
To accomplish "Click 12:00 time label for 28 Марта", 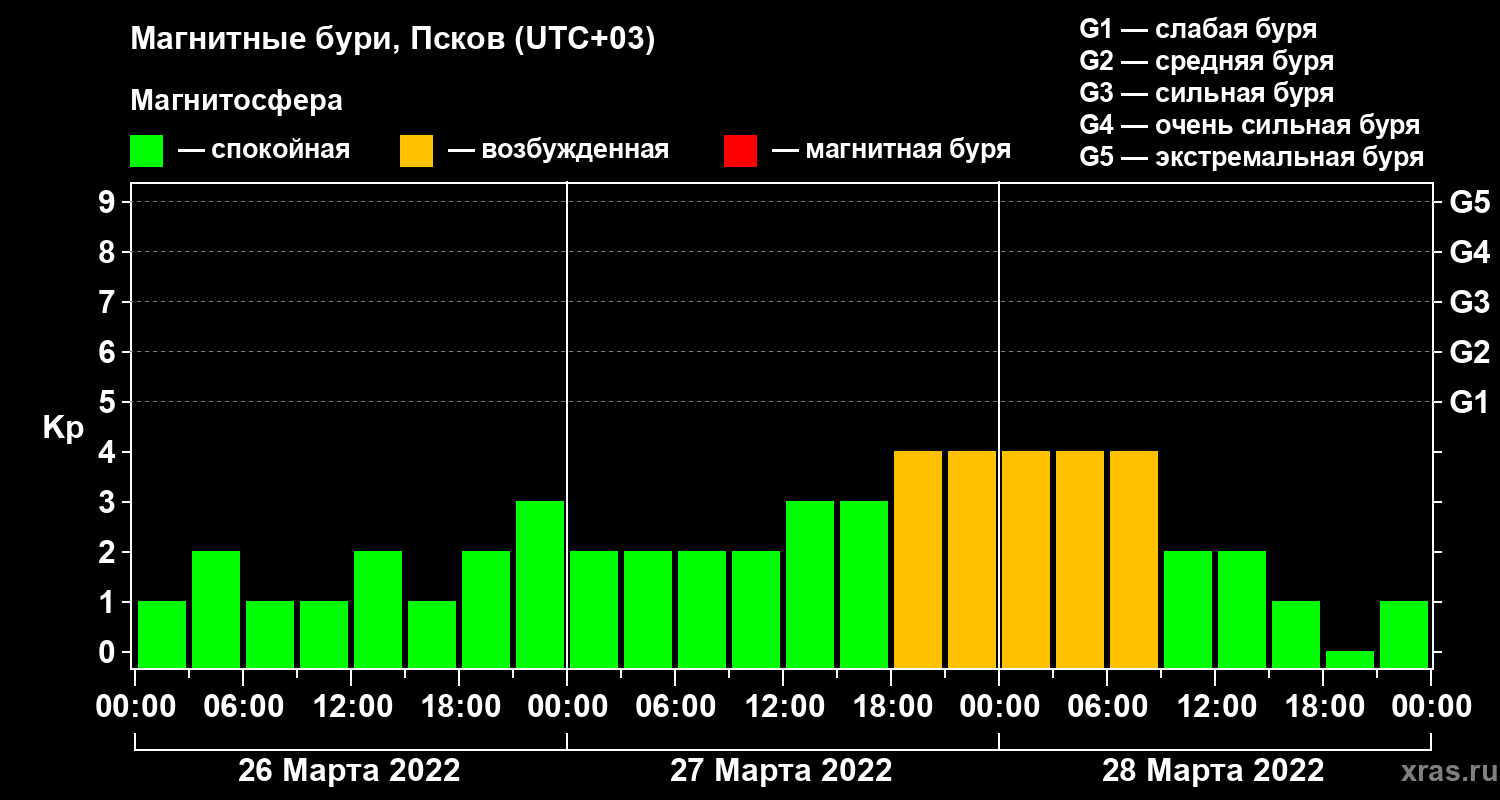I will point(1215,706).
